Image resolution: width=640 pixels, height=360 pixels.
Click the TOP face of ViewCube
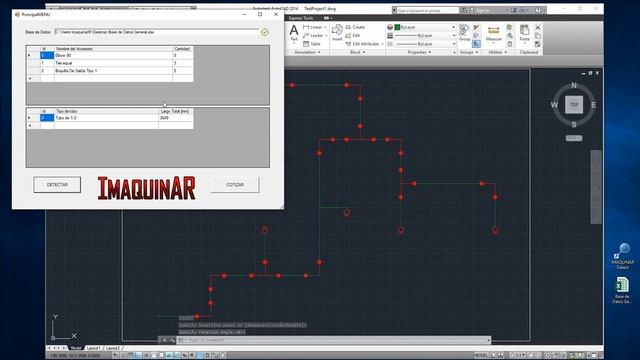[574, 104]
